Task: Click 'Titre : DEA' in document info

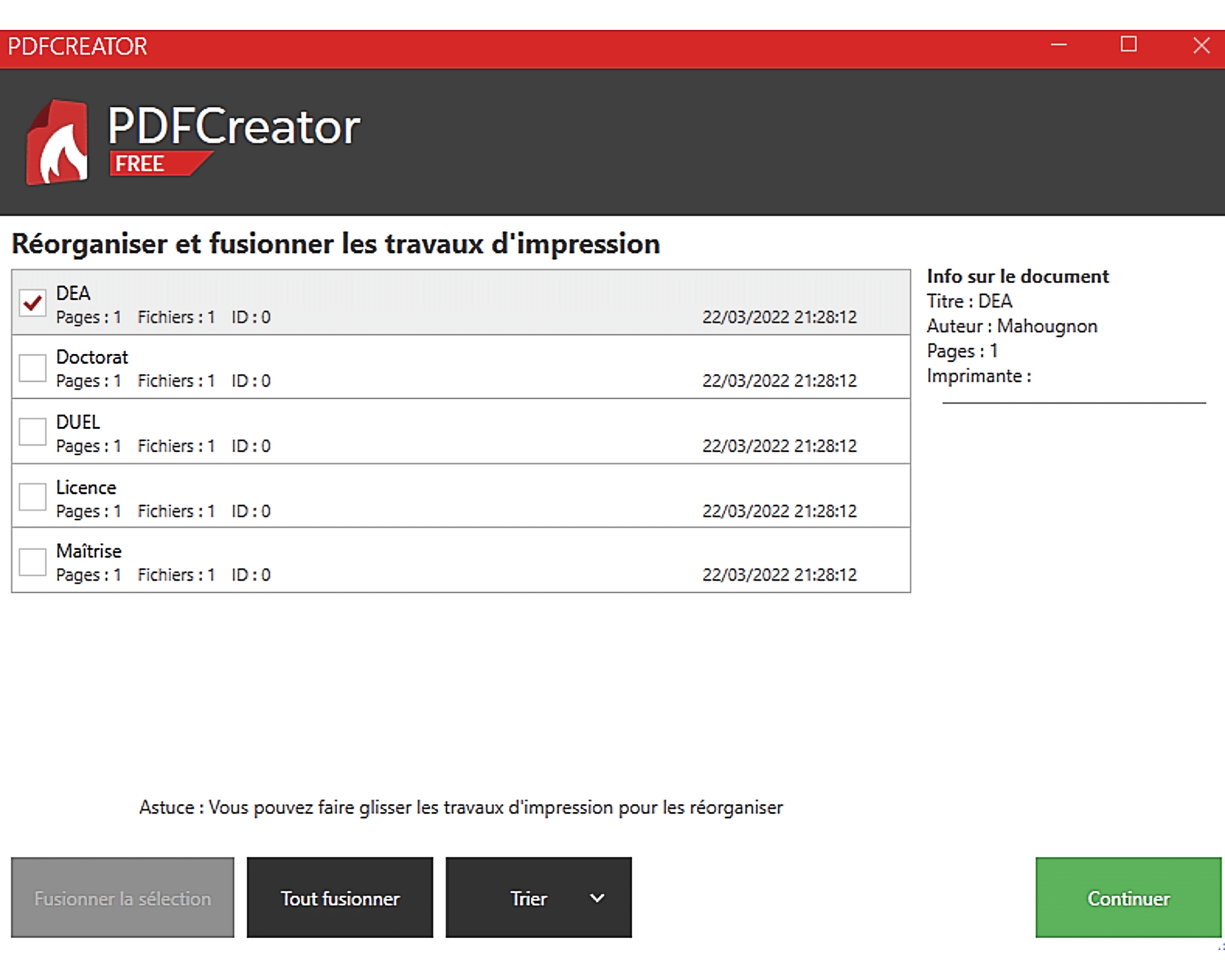Action: (x=970, y=301)
